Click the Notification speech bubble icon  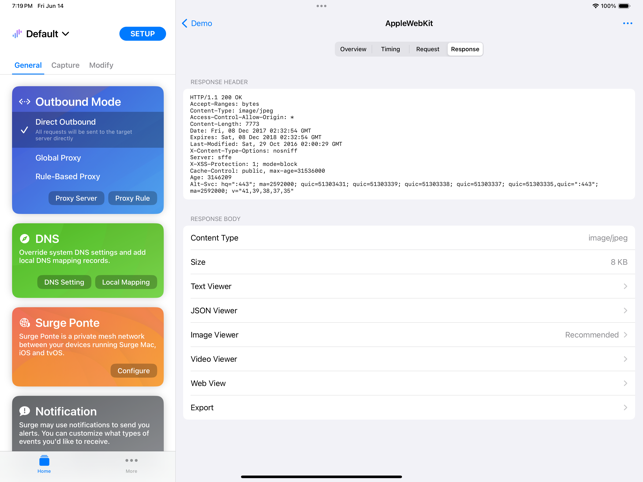click(25, 411)
